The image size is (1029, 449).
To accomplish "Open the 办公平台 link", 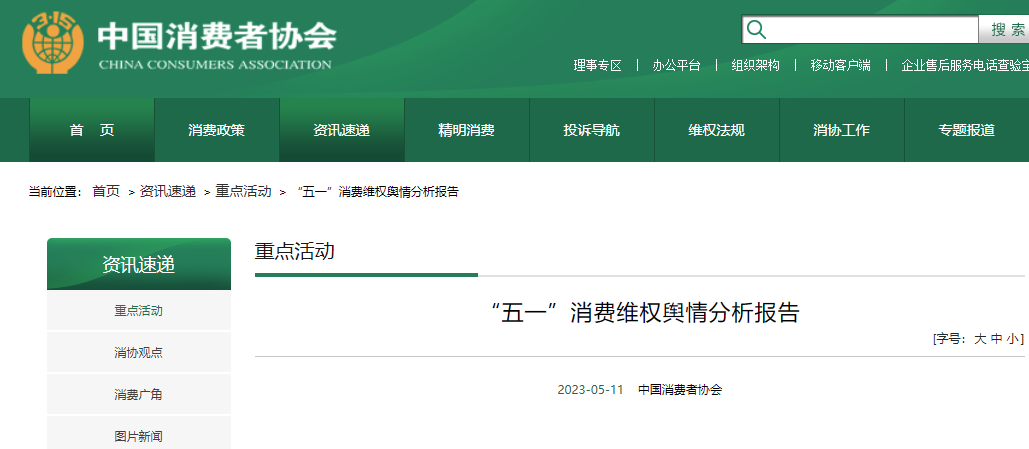I will pyautogui.click(x=676, y=65).
